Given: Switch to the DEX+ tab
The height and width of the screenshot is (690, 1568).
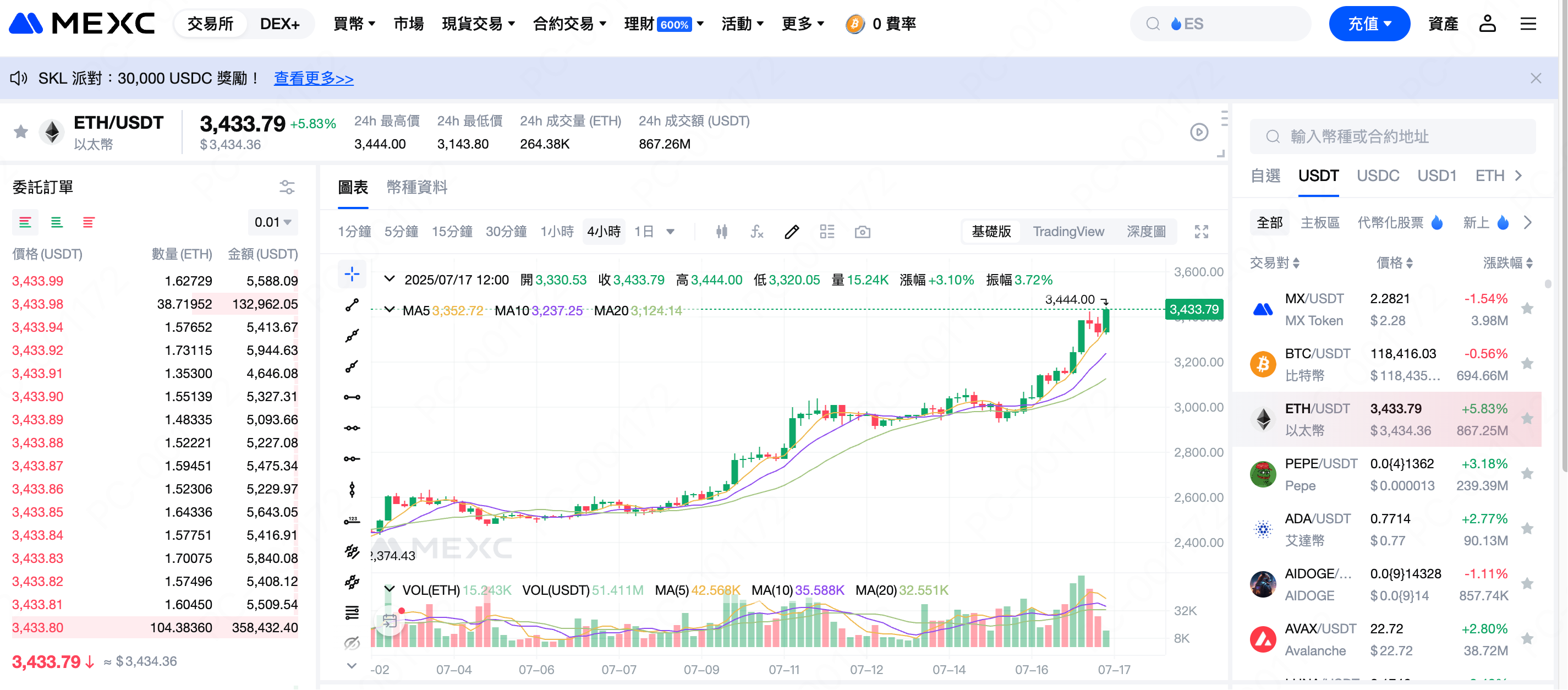Looking at the screenshot, I should pyautogui.click(x=279, y=24).
